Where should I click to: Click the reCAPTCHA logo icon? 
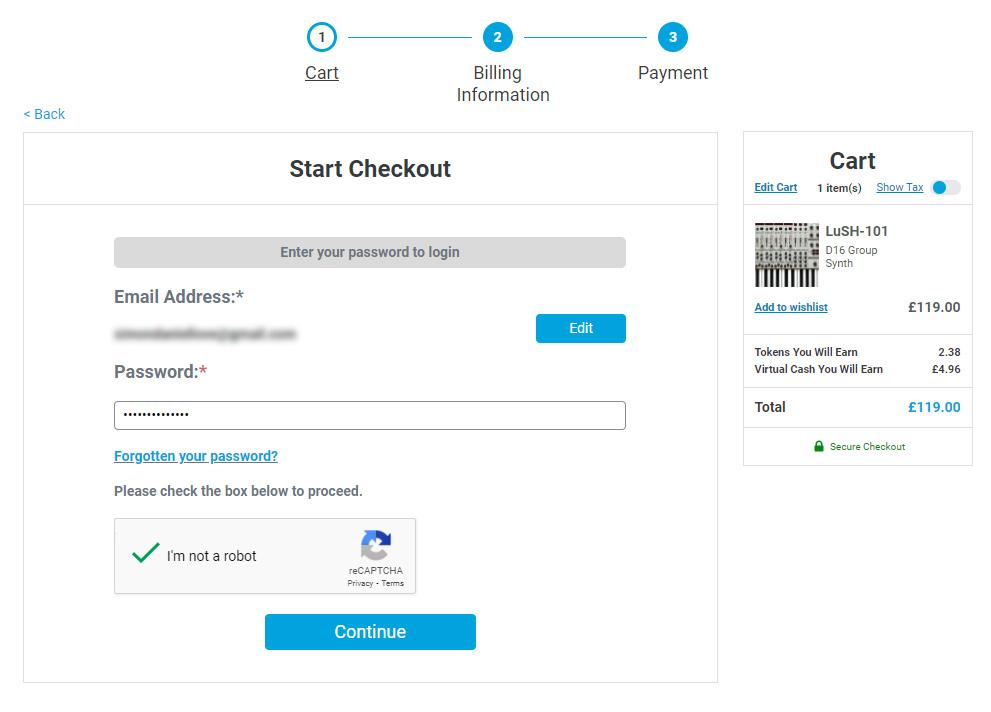pyautogui.click(x=376, y=548)
